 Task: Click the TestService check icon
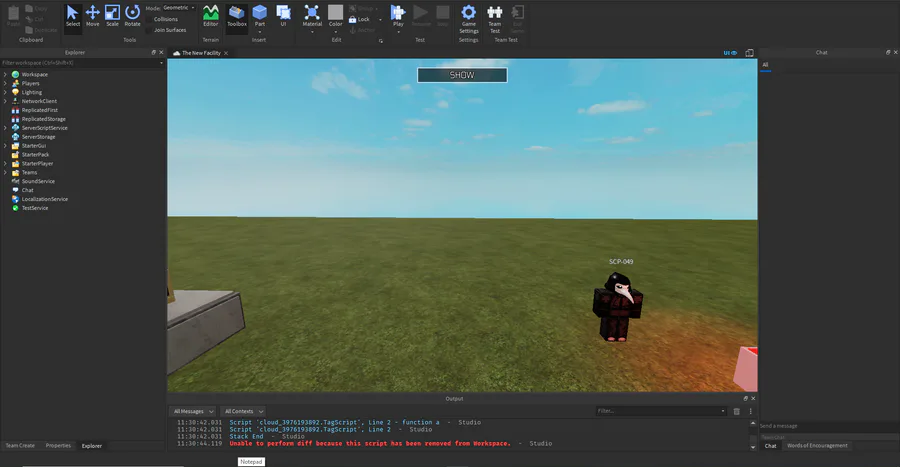tap(15, 208)
